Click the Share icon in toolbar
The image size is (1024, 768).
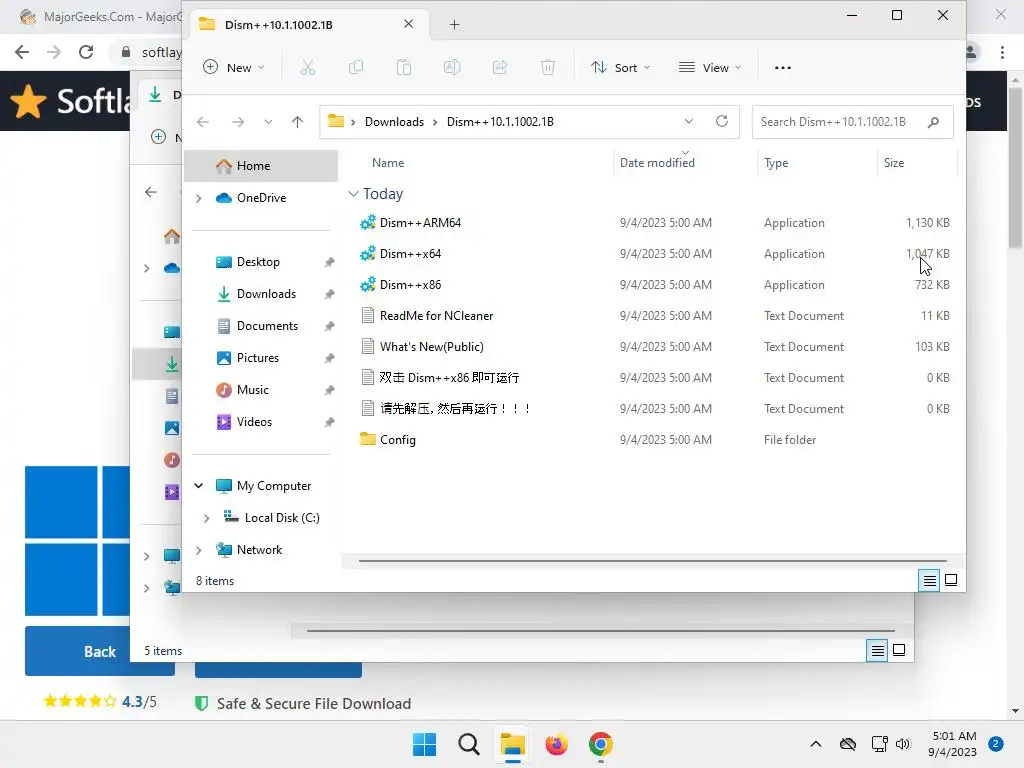click(500, 67)
